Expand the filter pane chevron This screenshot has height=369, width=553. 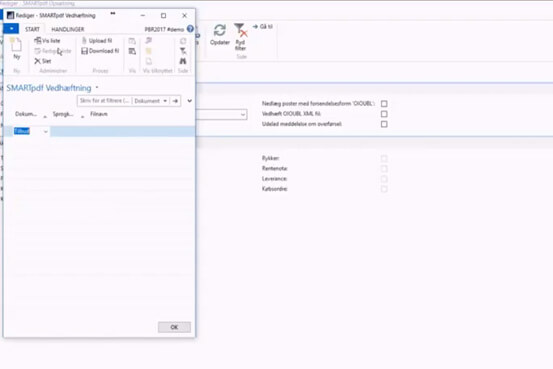pyautogui.click(x=189, y=101)
